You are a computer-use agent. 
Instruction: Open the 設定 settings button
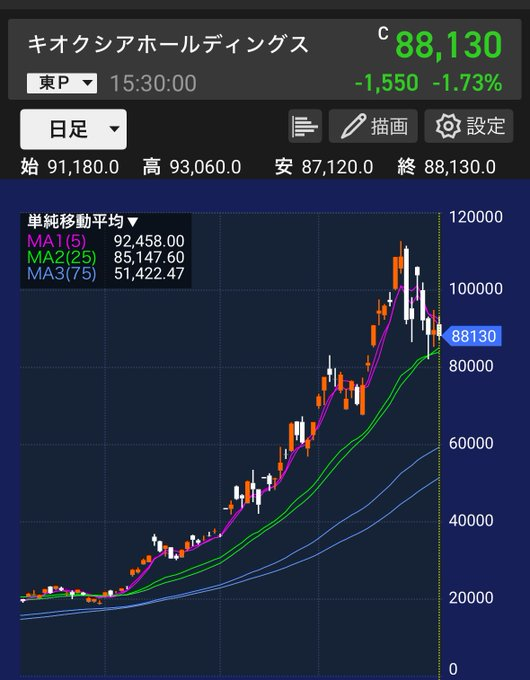(x=469, y=126)
